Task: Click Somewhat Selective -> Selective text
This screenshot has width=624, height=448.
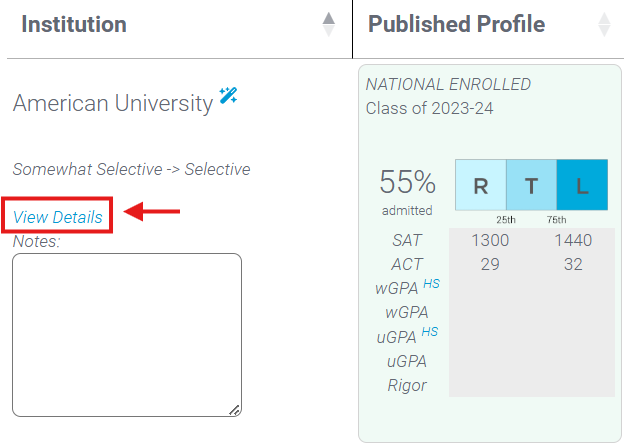Action: [x=132, y=169]
